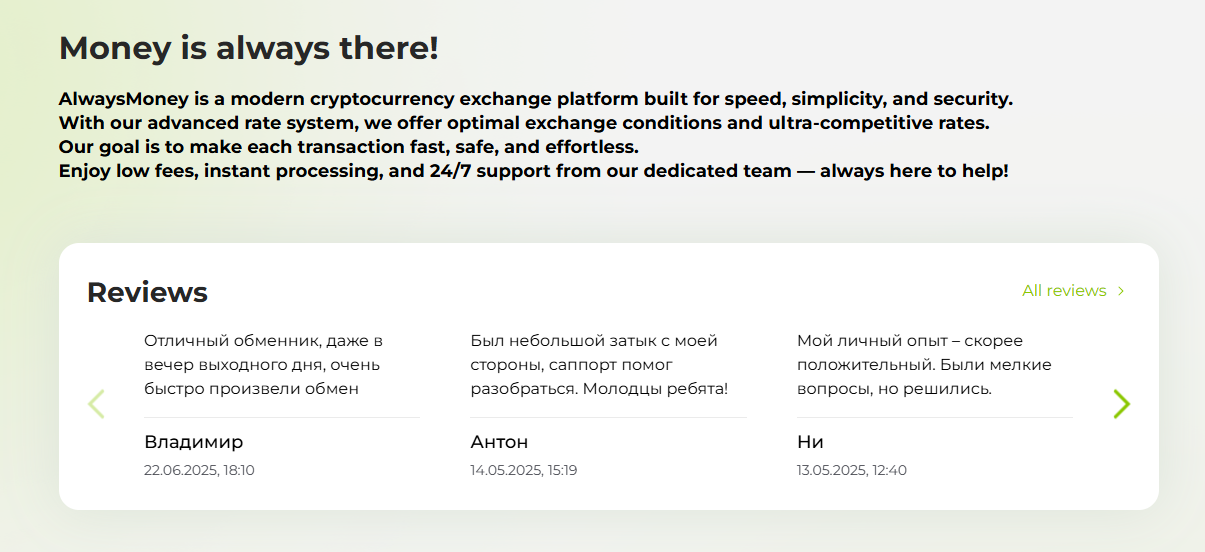Screen dimensions: 1205x552
Task: Click the Money is always there! headline
Action: tap(249, 48)
